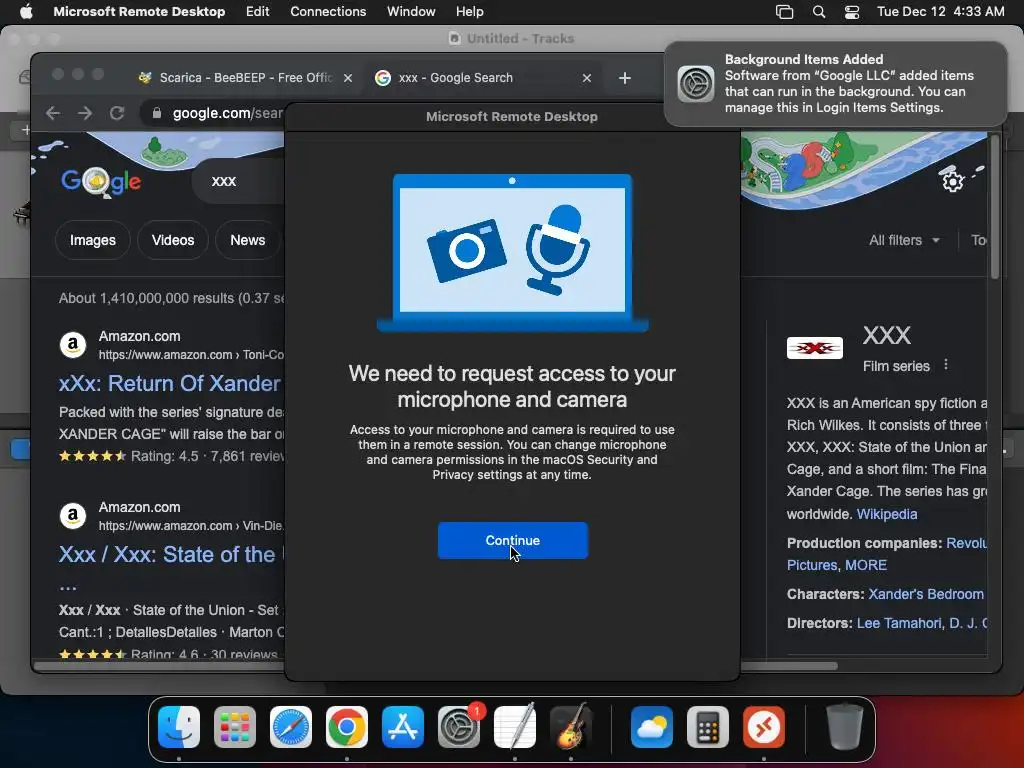Open Google quick settings gear
The height and width of the screenshot is (768, 1024).
pos(952,181)
